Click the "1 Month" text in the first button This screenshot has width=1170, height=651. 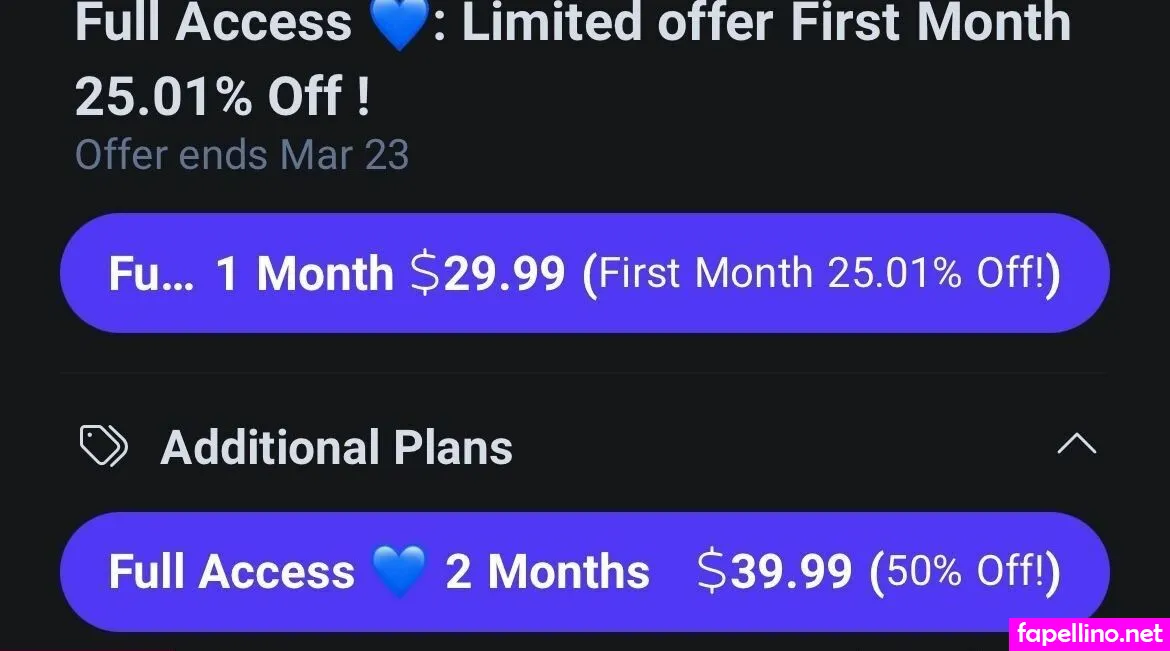point(305,274)
